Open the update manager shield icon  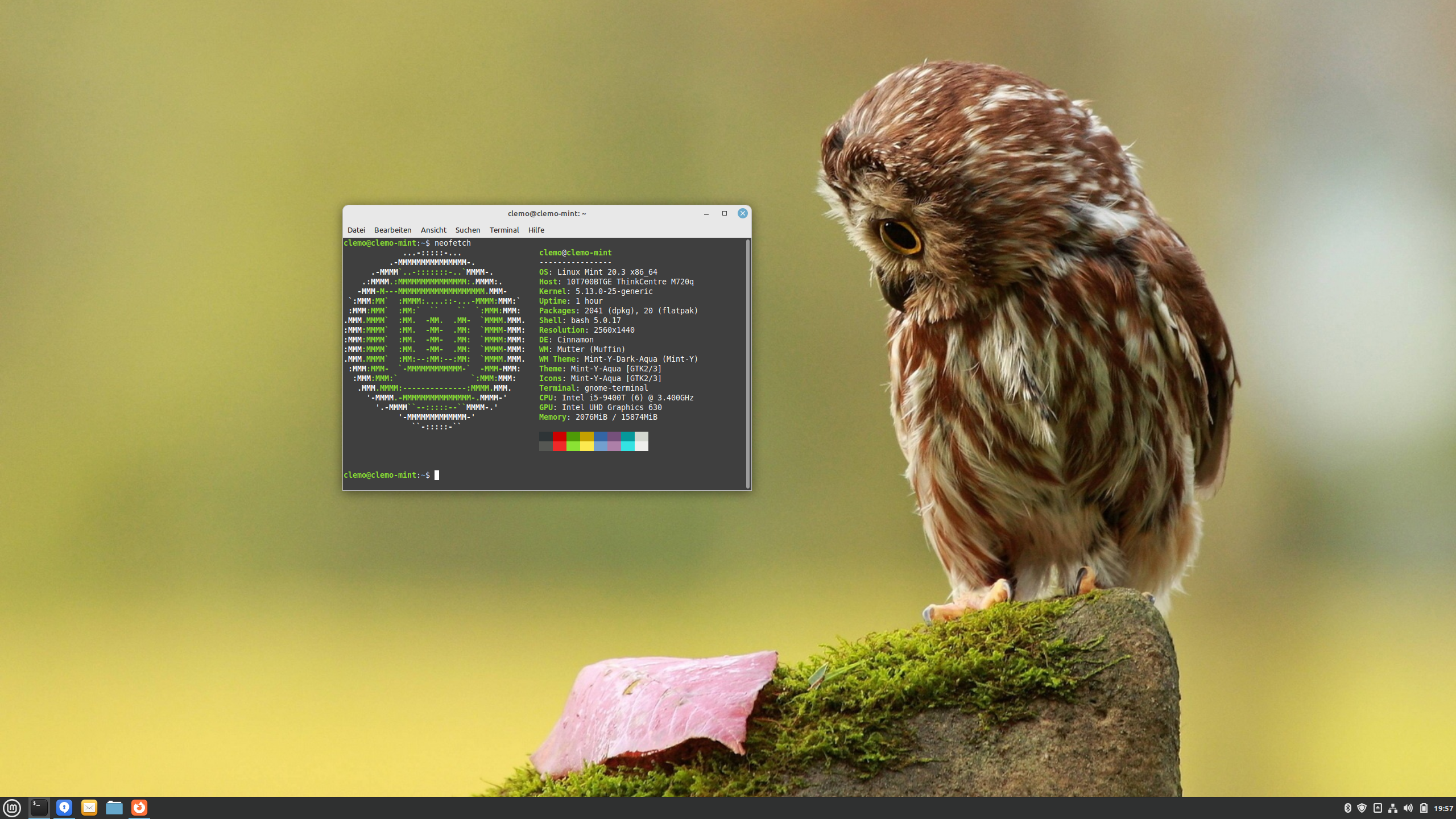[1362, 808]
